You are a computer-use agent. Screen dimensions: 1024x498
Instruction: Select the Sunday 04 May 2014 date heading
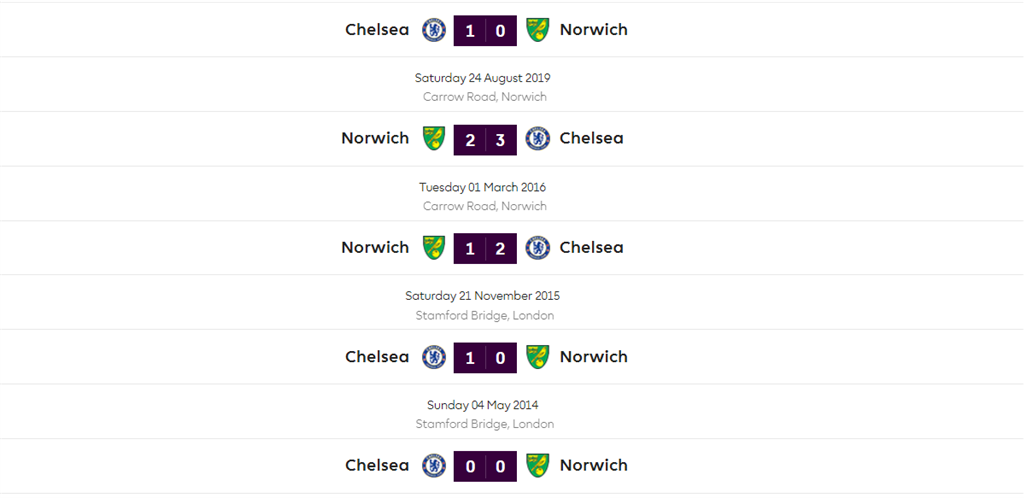tap(484, 405)
